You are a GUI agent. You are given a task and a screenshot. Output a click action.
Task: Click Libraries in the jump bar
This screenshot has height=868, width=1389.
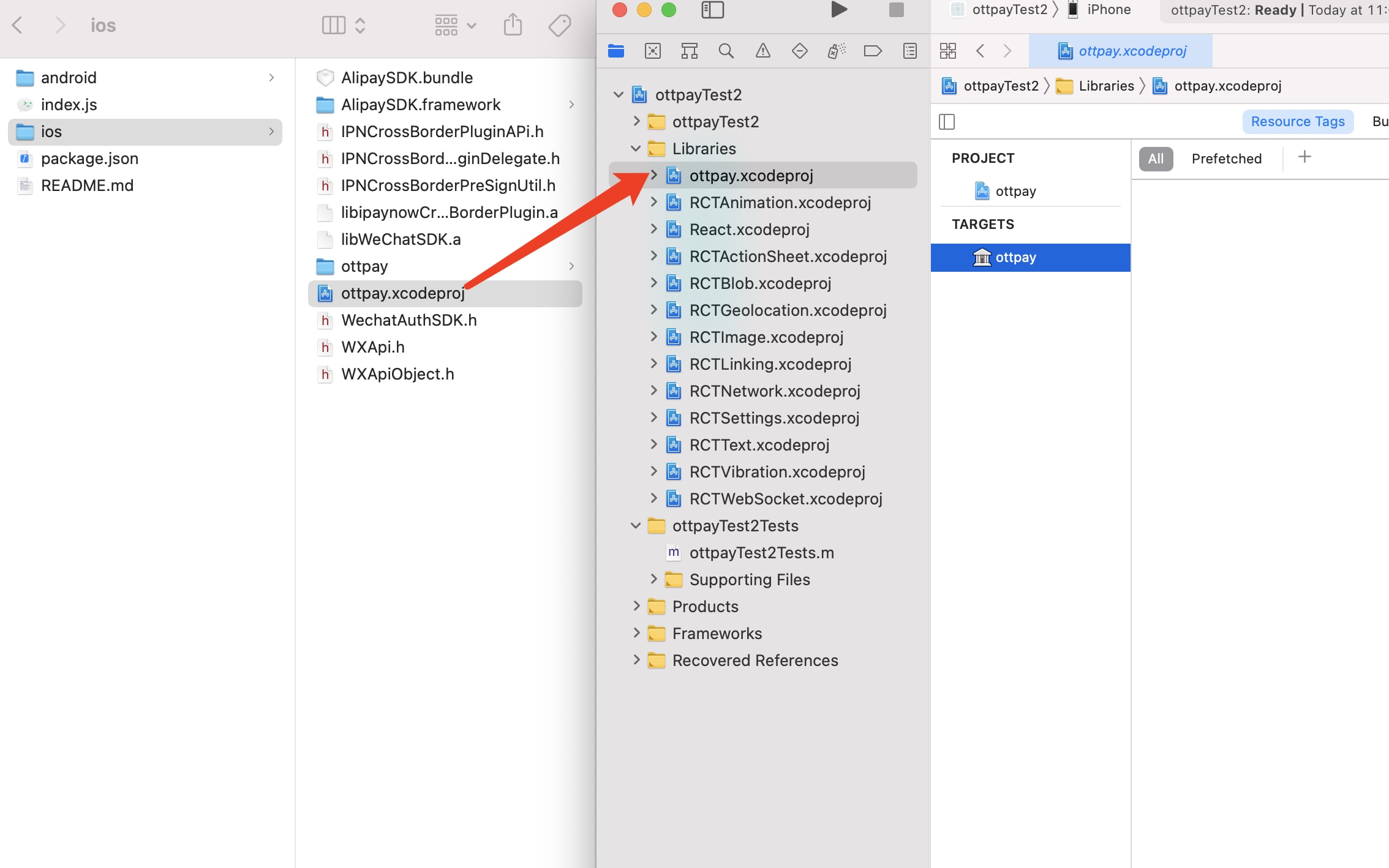(1096, 86)
